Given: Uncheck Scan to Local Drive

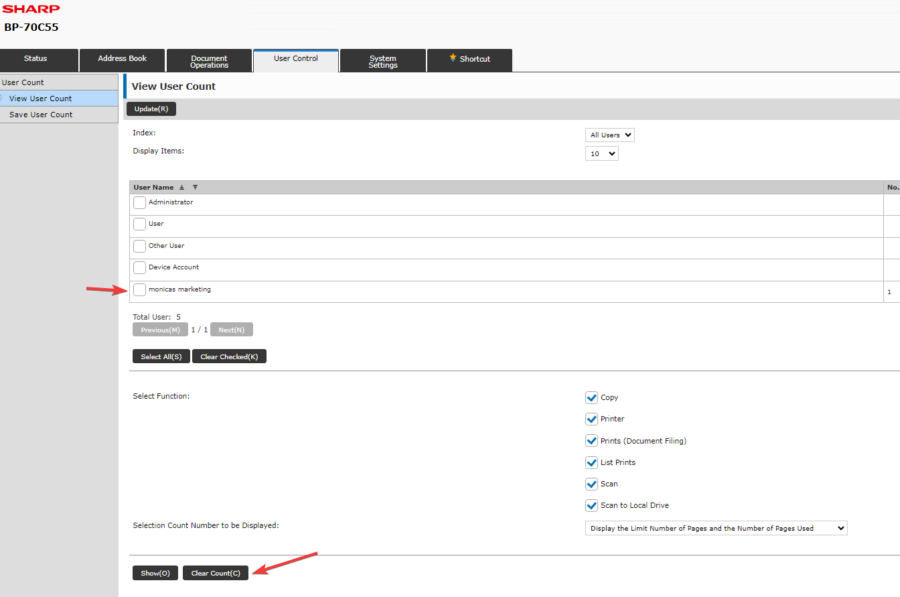Looking at the screenshot, I should click(x=591, y=505).
